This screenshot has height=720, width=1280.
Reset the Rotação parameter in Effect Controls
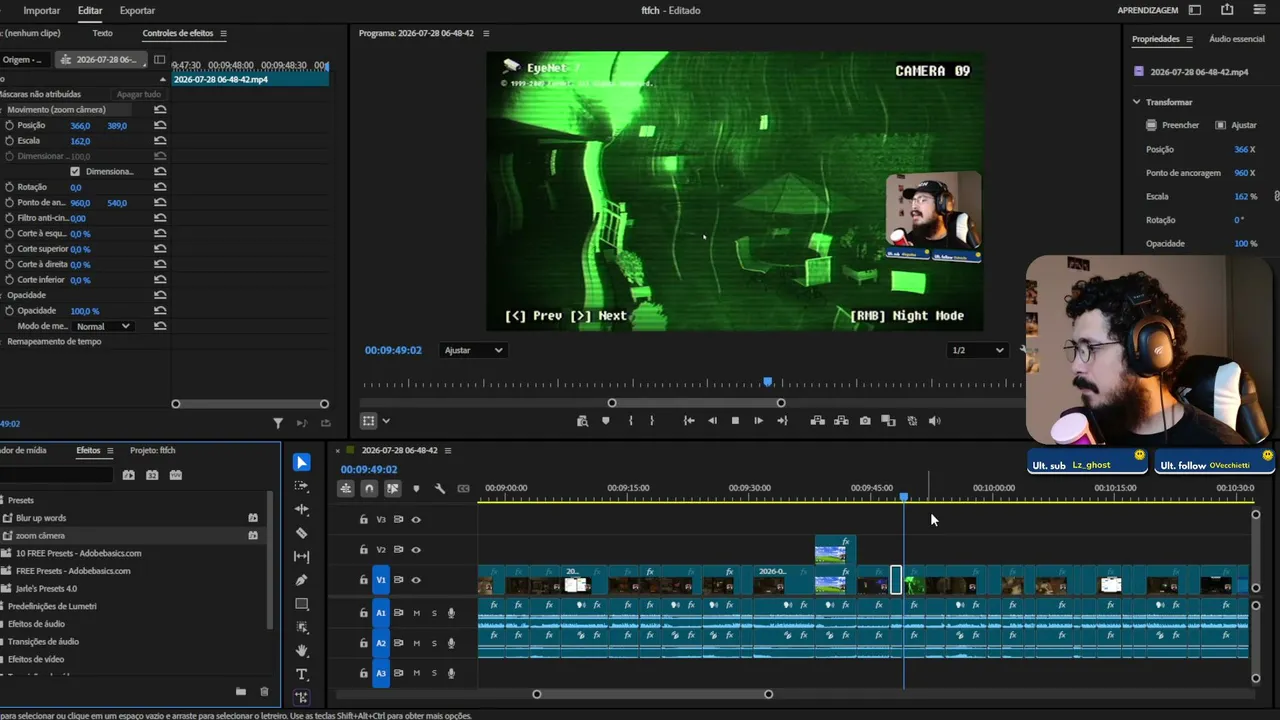coord(160,187)
